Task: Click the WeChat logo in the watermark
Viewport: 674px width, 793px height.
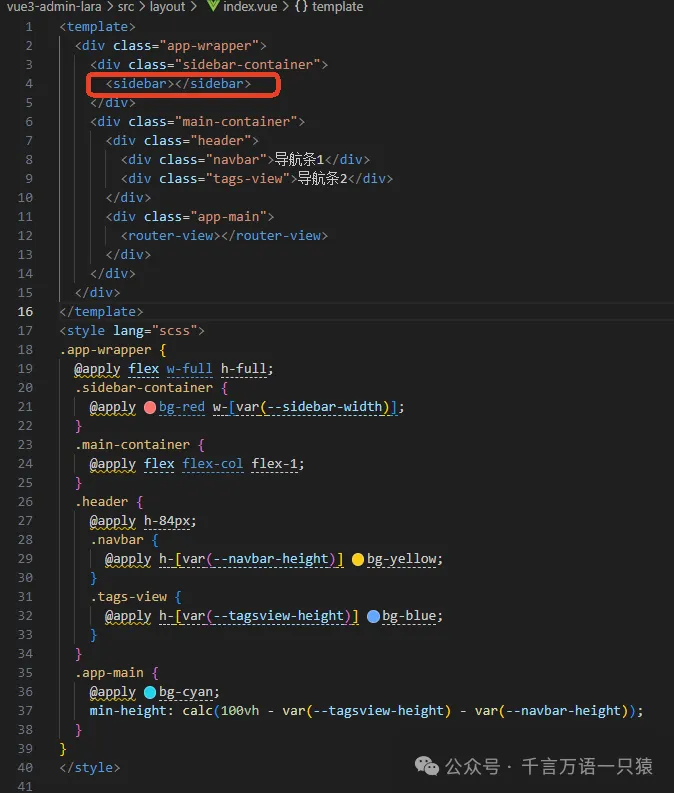Action: click(x=427, y=766)
